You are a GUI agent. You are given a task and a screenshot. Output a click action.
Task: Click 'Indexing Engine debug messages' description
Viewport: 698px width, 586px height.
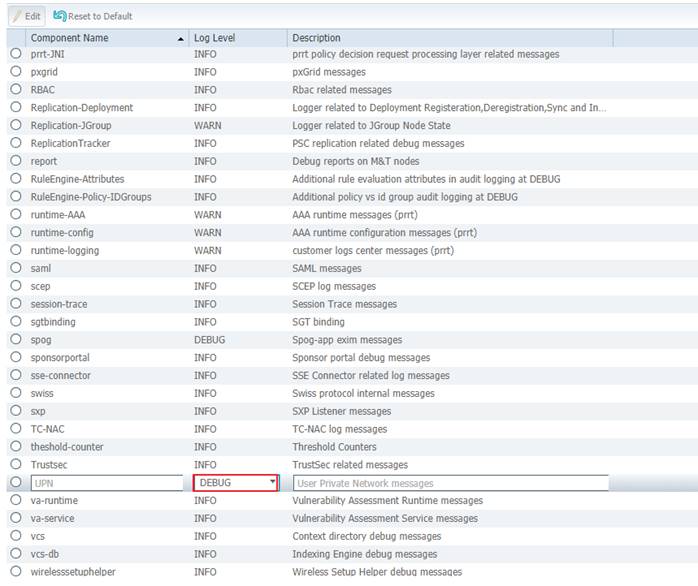pyautogui.click(x=365, y=554)
